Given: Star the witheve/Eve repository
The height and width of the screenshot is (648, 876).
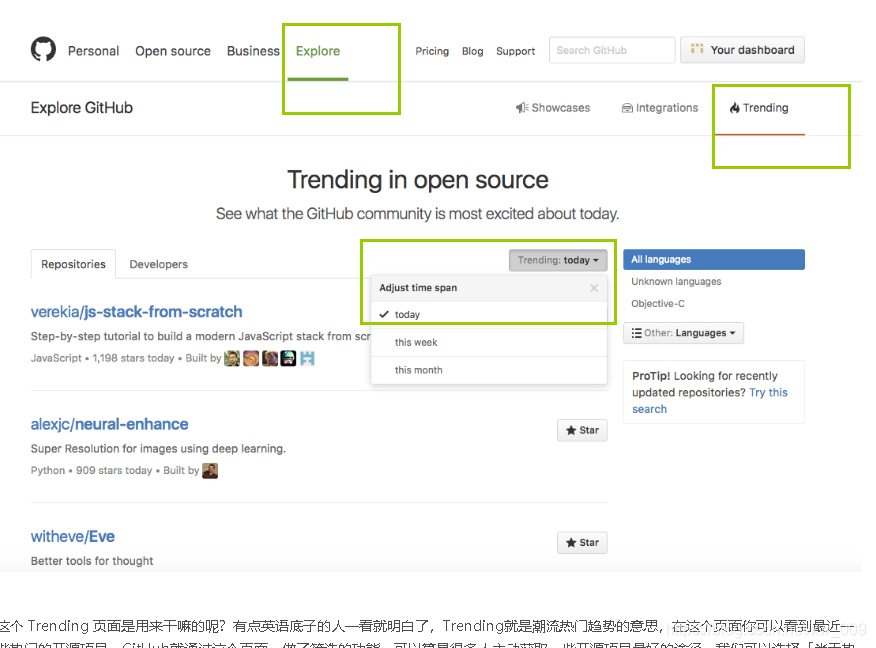Looking at the screenshot, I should (x=582, y=542).
